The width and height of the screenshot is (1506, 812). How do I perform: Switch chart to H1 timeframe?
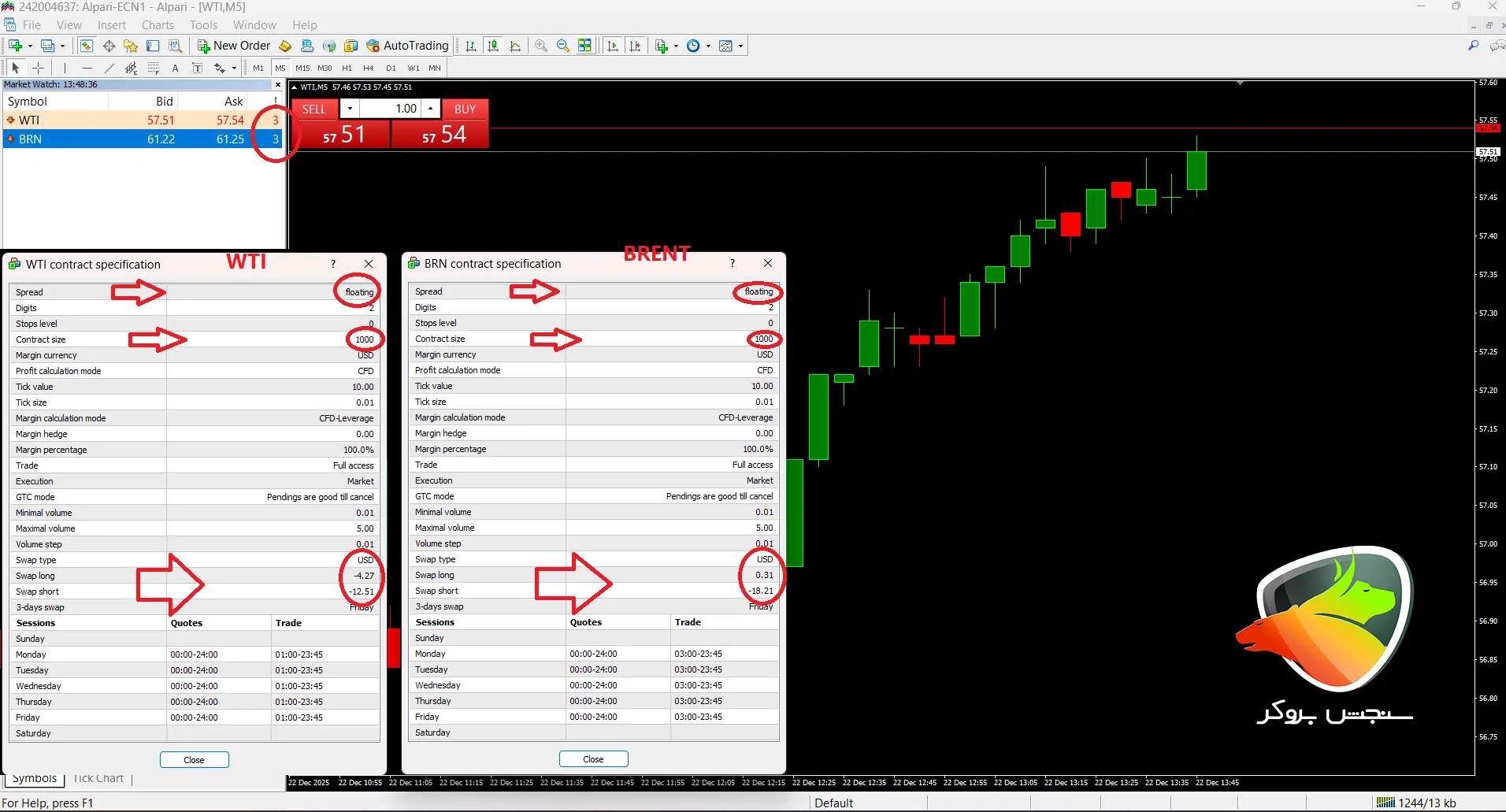(347, 68)
